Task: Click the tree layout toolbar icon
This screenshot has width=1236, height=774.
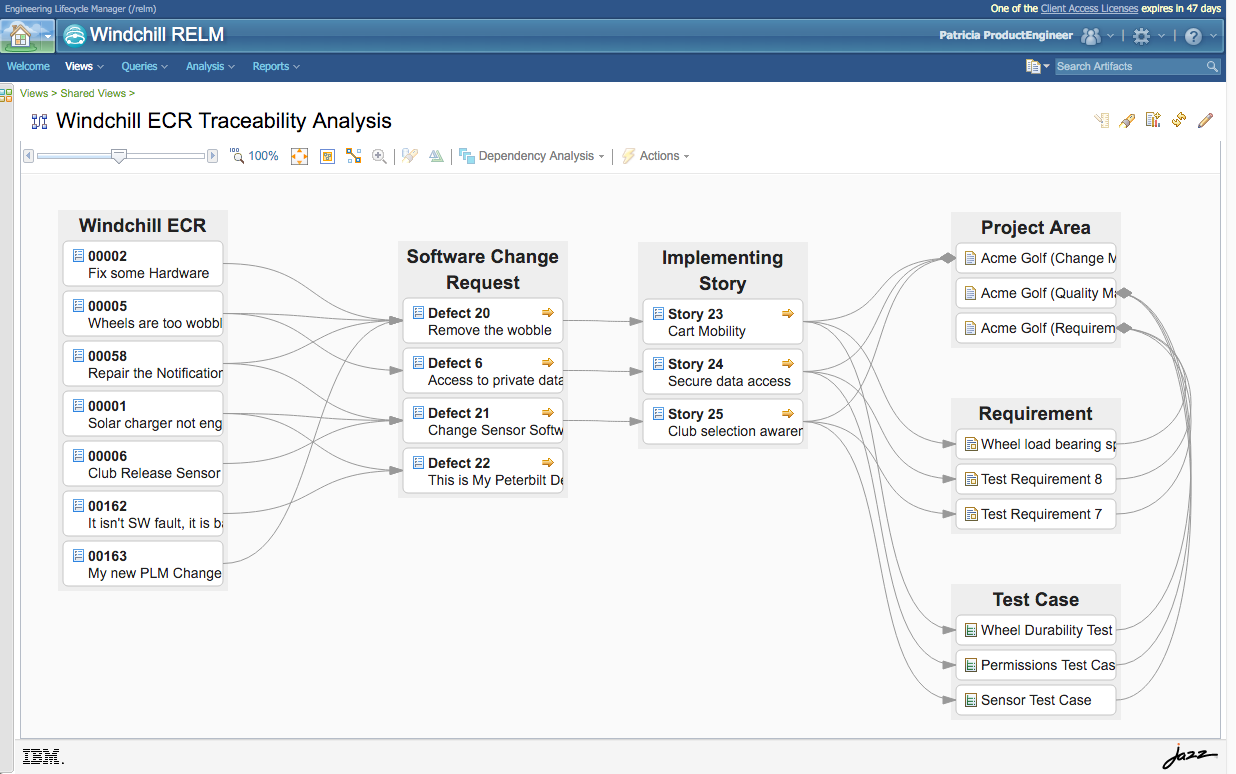Action: pyautogui.click(x=354, y=156)
